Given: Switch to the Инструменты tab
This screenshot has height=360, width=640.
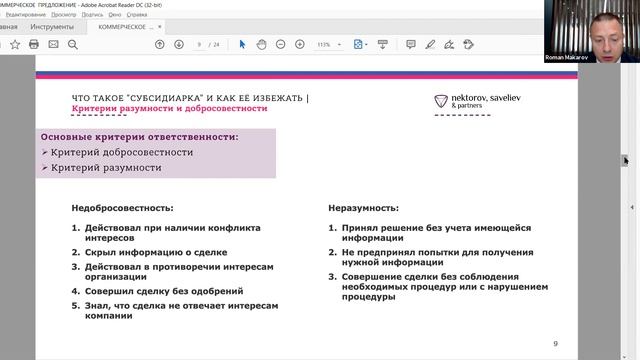Looking at the screenshot, I should [x=52, y=27].
